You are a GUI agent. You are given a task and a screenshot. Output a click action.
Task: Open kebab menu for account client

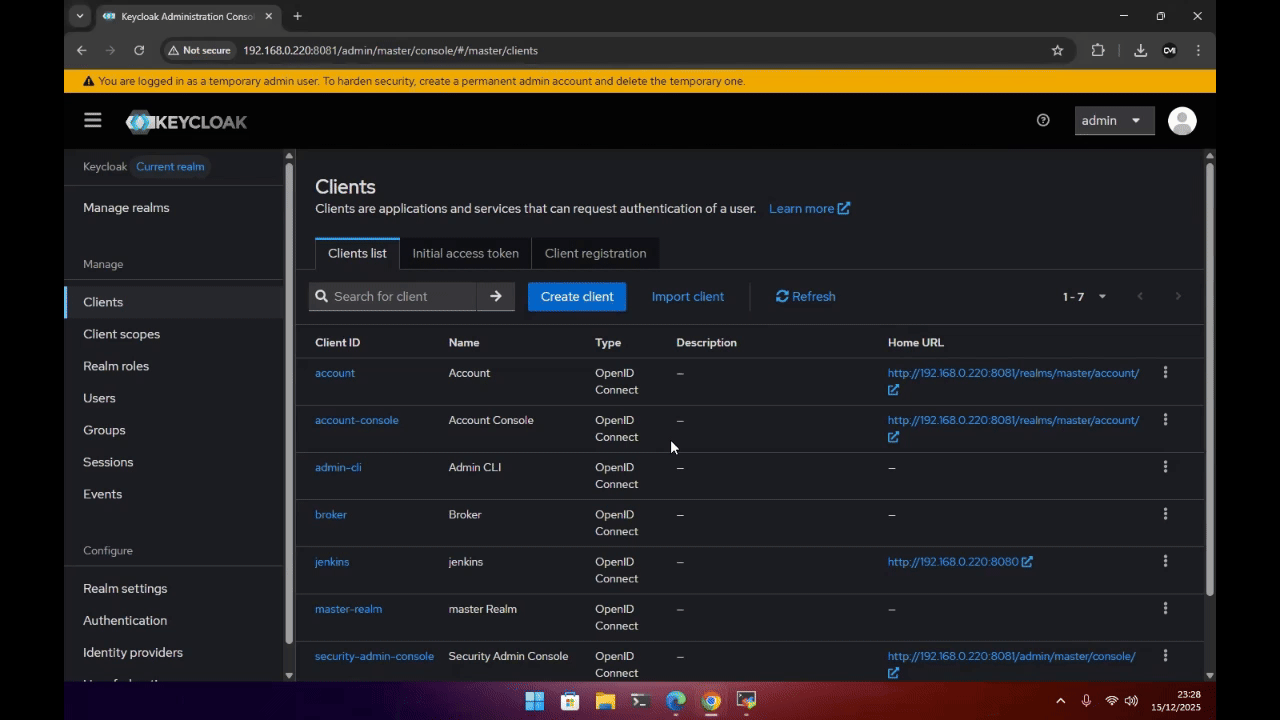point(1165,373)
